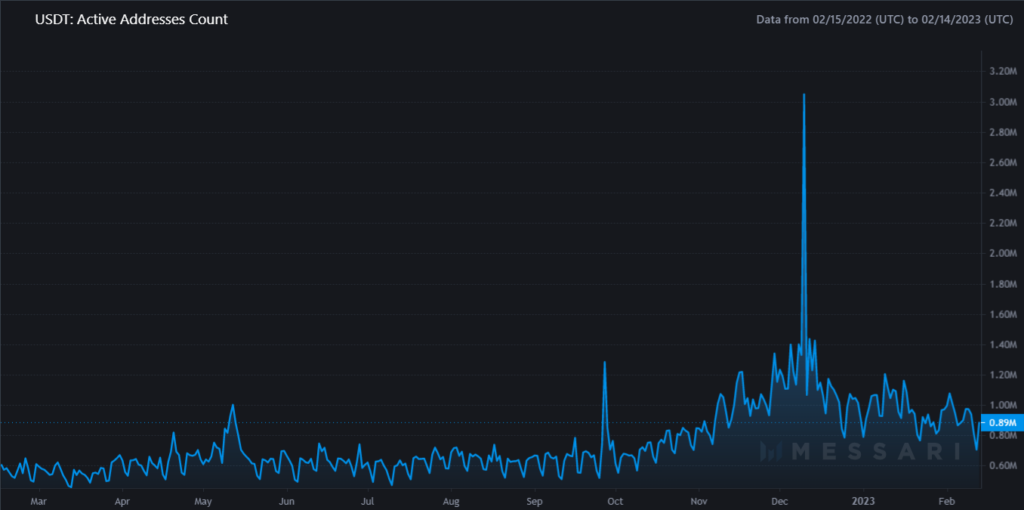1024x510 pixels.
Task: Click the Jul x-axis label
Action: point(368,502)
